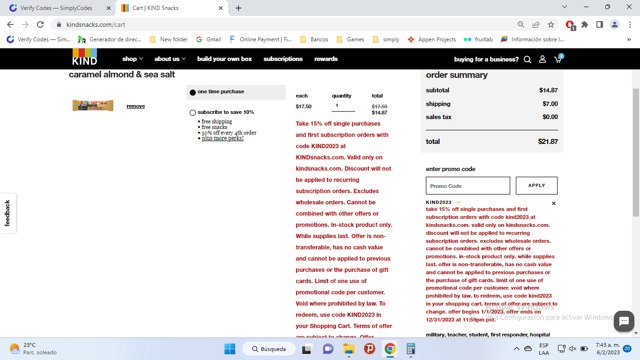Click the zoom magnifier icon in address bar
Viewport: 640px width, 360px height.
(x=521, y=24)
